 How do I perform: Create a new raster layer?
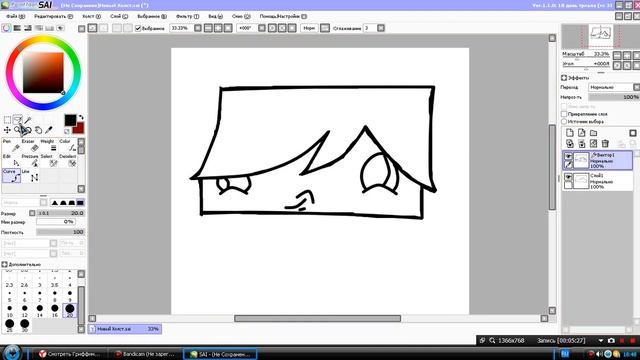570,133
